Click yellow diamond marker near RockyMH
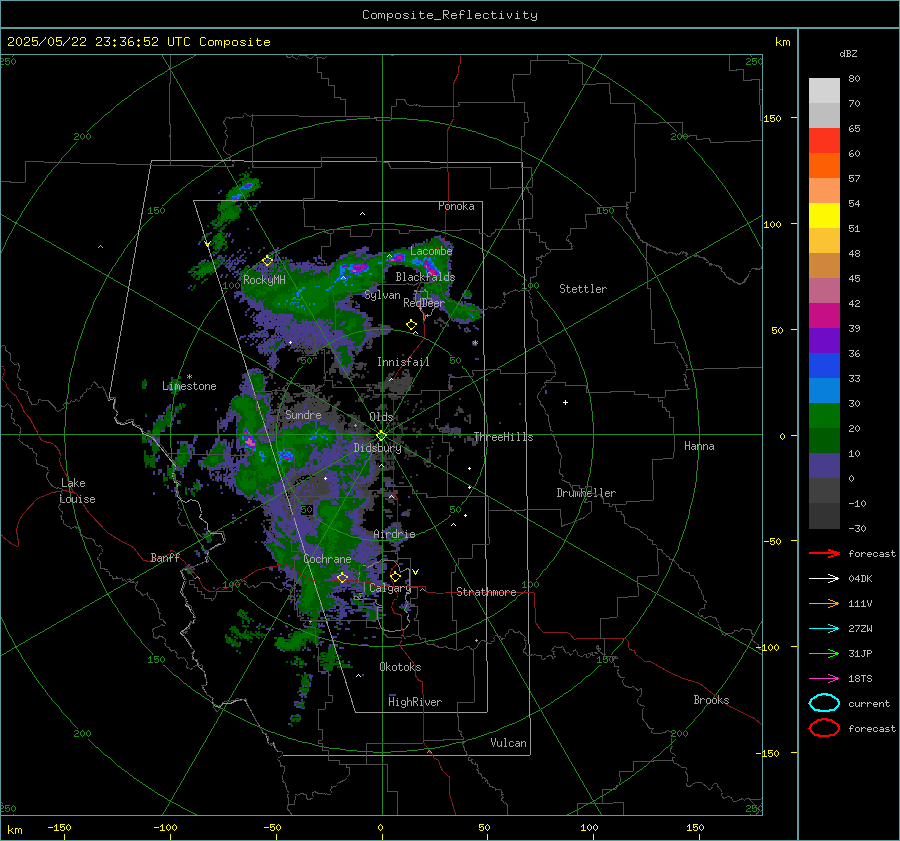Image resolution: width=900 pixels, height=841 pixels. (x=267, y=261)
